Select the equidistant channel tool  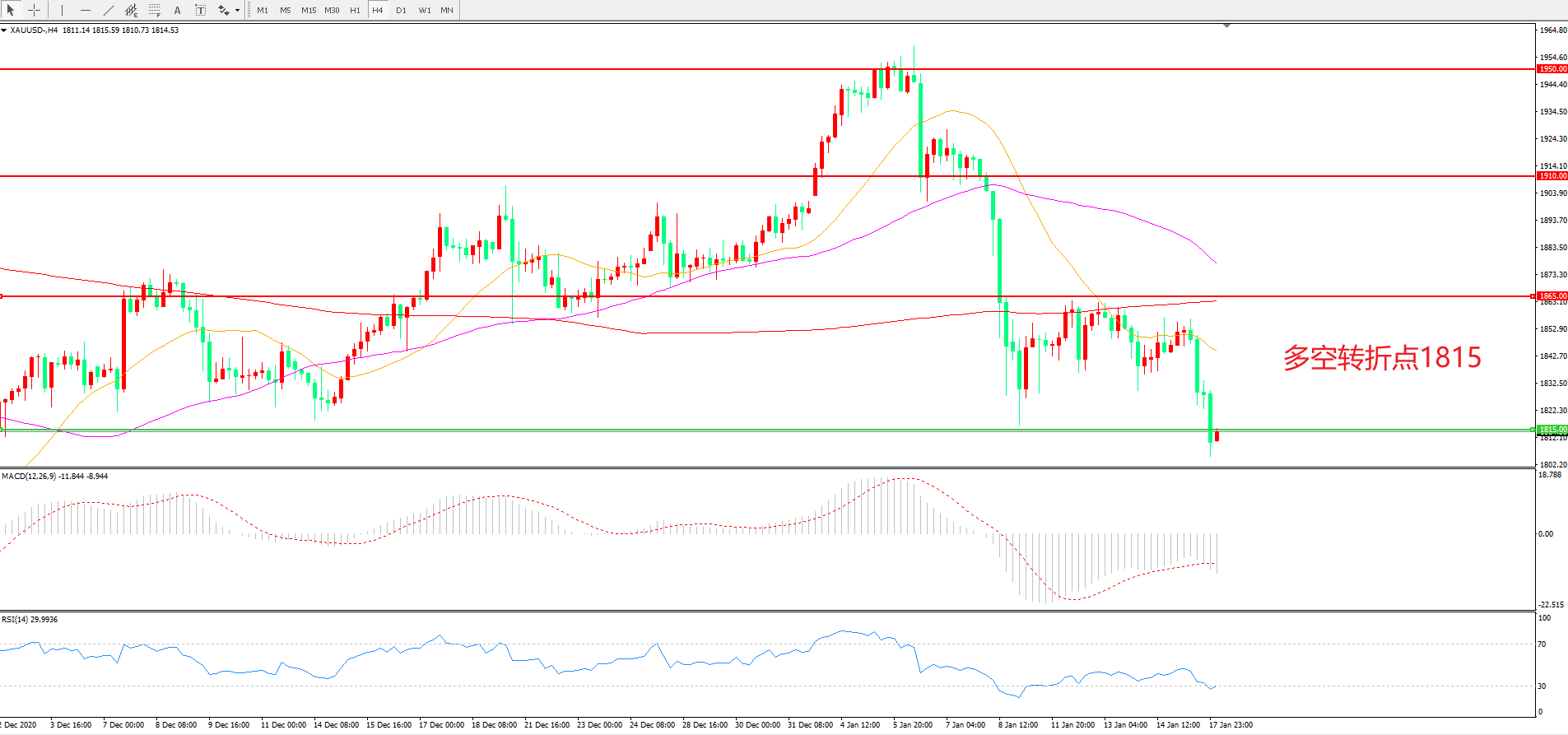click(132, 10)
